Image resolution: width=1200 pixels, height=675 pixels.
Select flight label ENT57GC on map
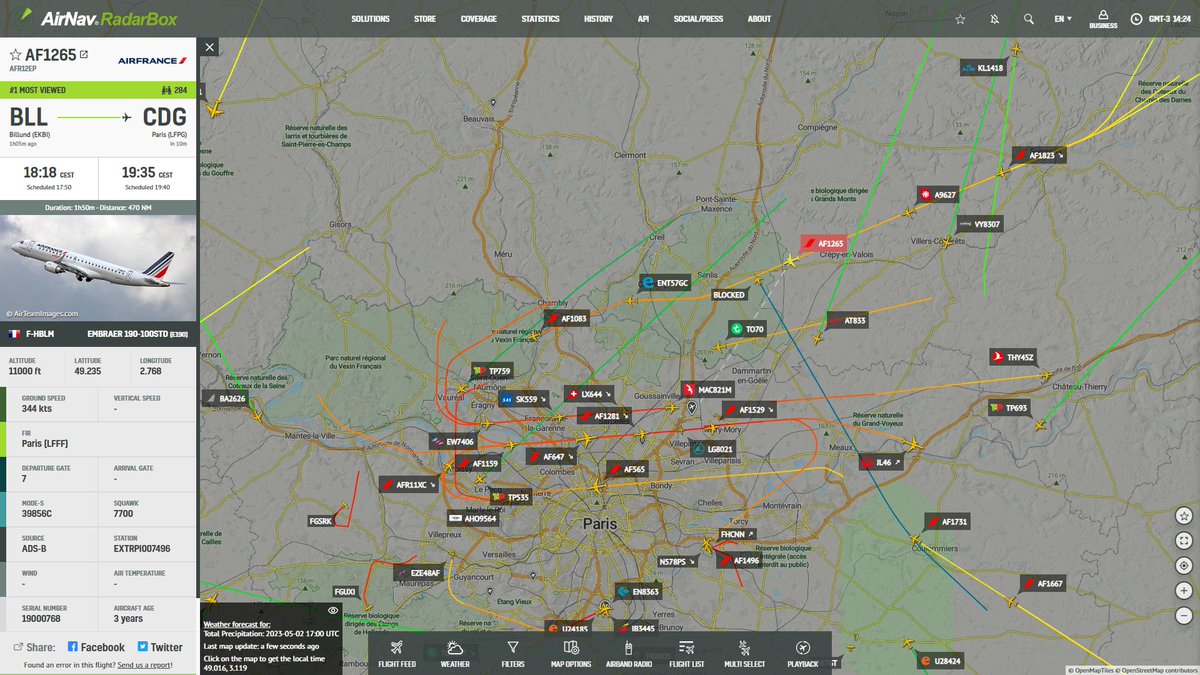tap(665, 284)
